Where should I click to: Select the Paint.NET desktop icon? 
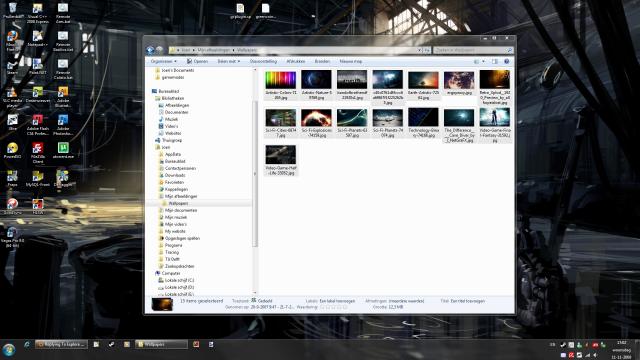pyautogui.click(x=38, y=67)
